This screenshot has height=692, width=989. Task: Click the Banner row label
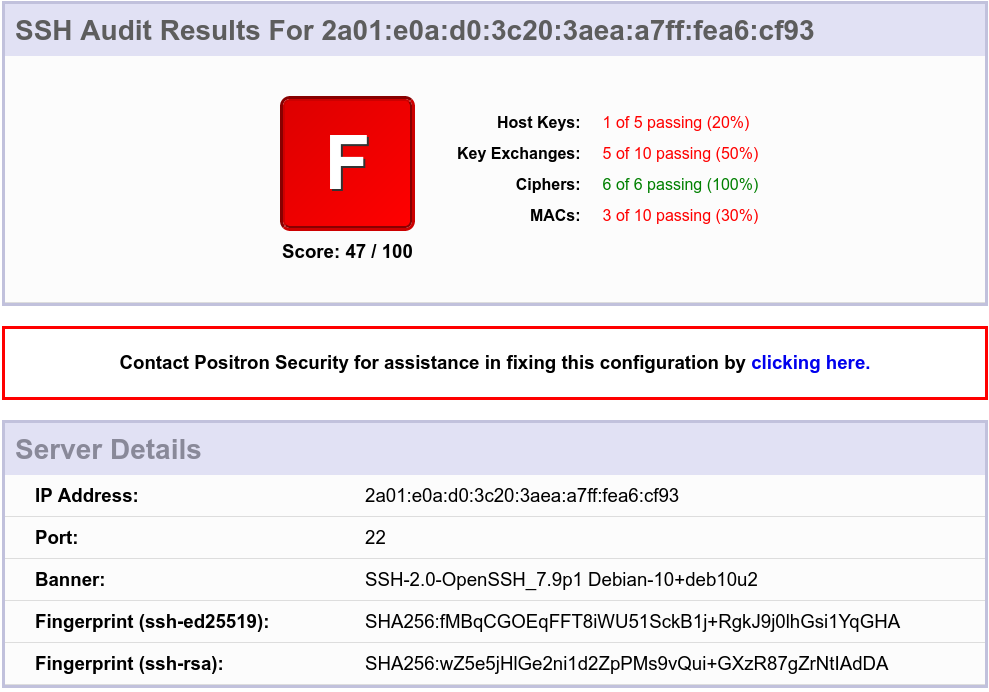pos(70,580)
